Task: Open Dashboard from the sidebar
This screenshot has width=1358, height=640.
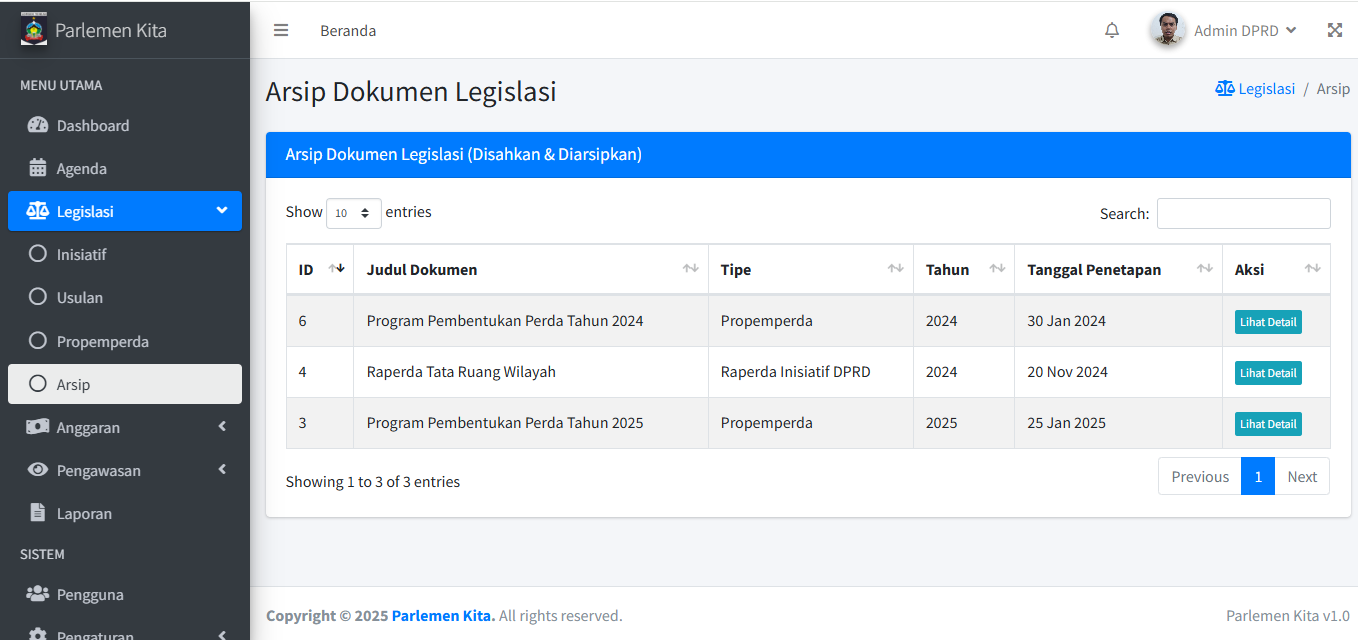Action: click(92, 126)
